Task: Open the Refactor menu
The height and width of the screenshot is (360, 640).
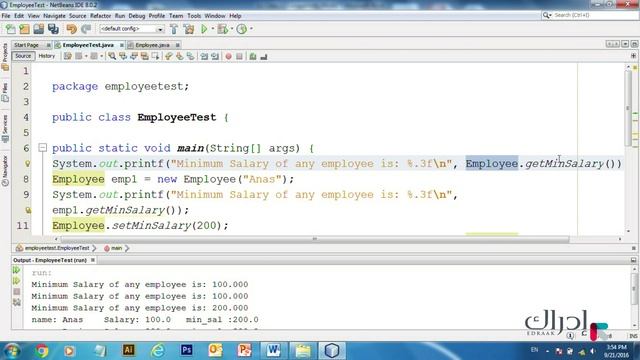Action: tap(100, 16)
